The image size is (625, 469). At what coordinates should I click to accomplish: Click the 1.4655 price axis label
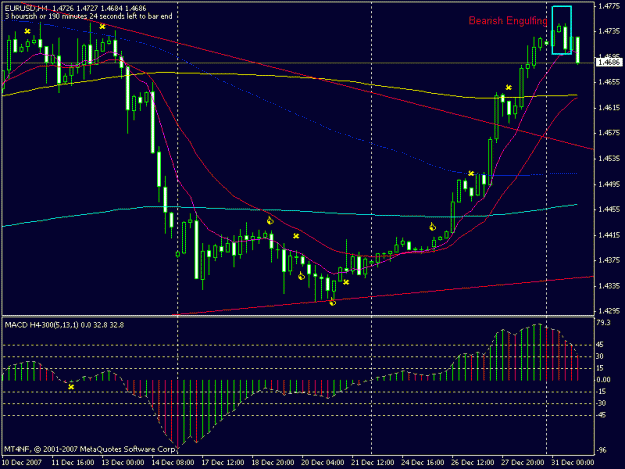click(x=609, y=82)
